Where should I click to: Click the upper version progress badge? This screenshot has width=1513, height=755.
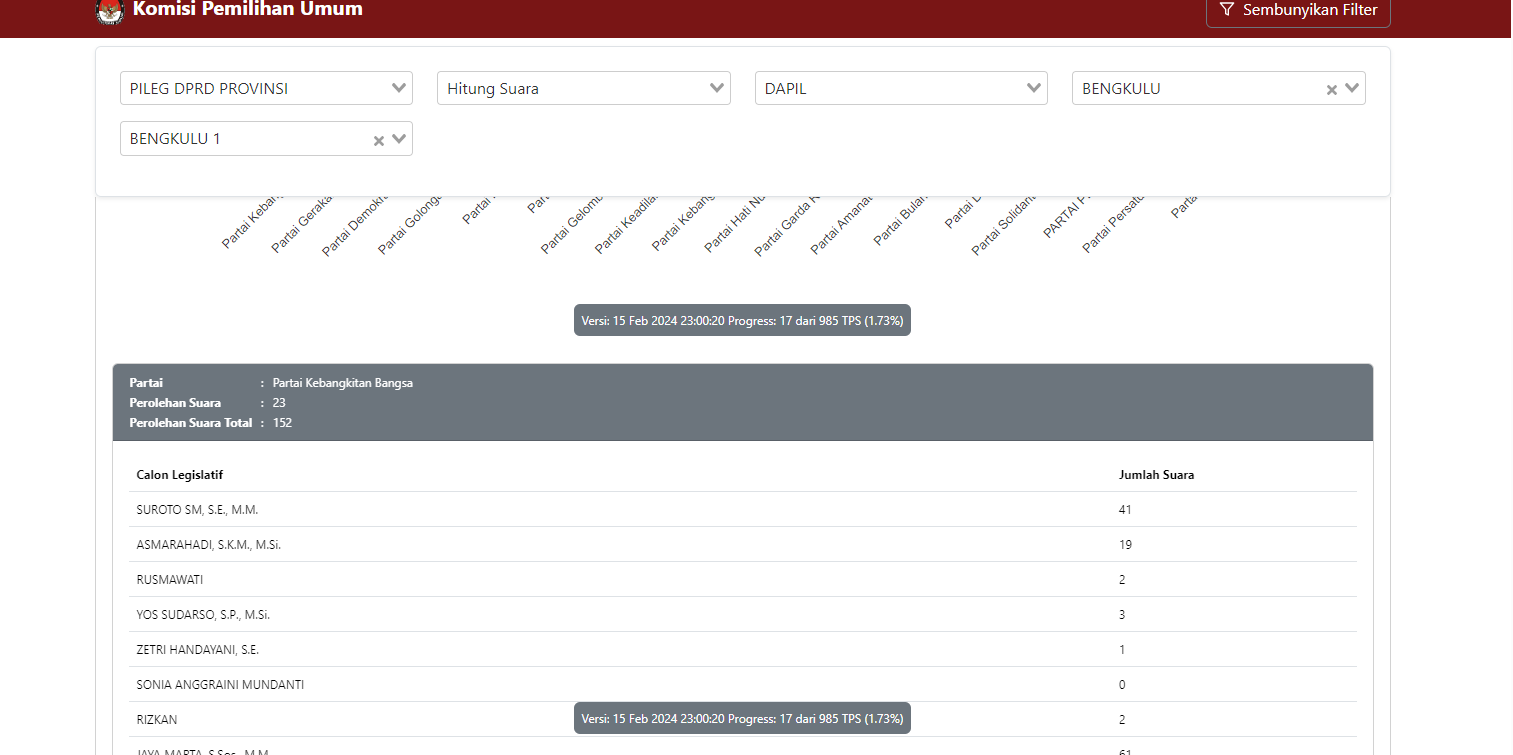[742, 320]
